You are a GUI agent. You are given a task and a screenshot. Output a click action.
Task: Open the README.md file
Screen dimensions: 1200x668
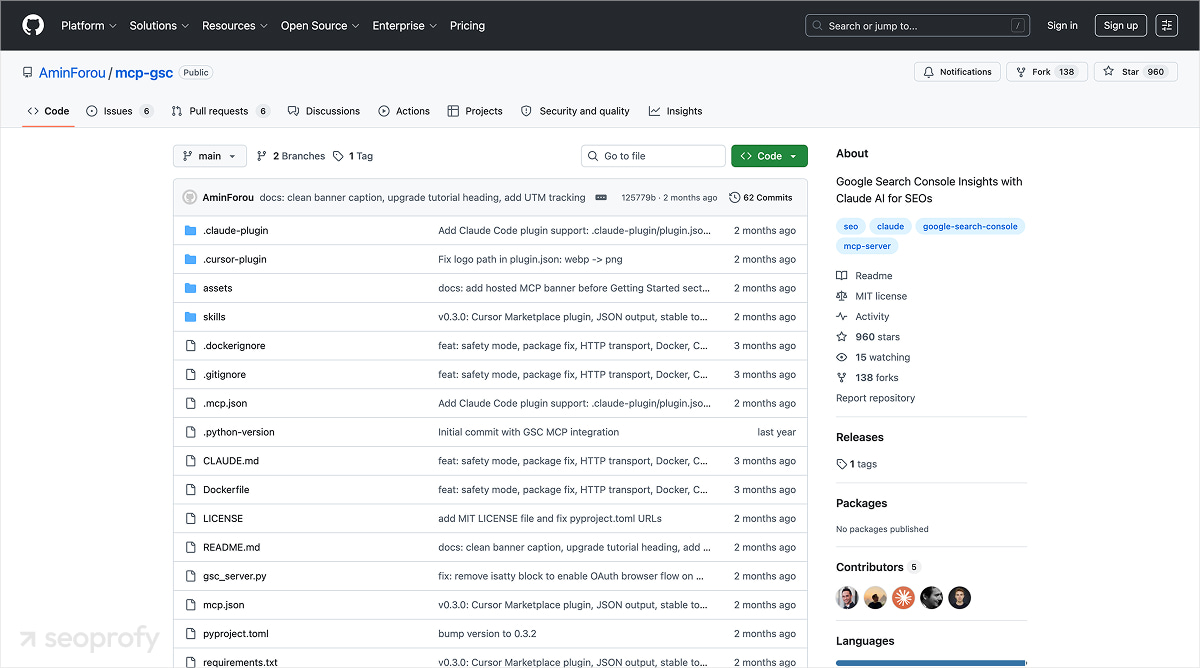coord(231,548)
